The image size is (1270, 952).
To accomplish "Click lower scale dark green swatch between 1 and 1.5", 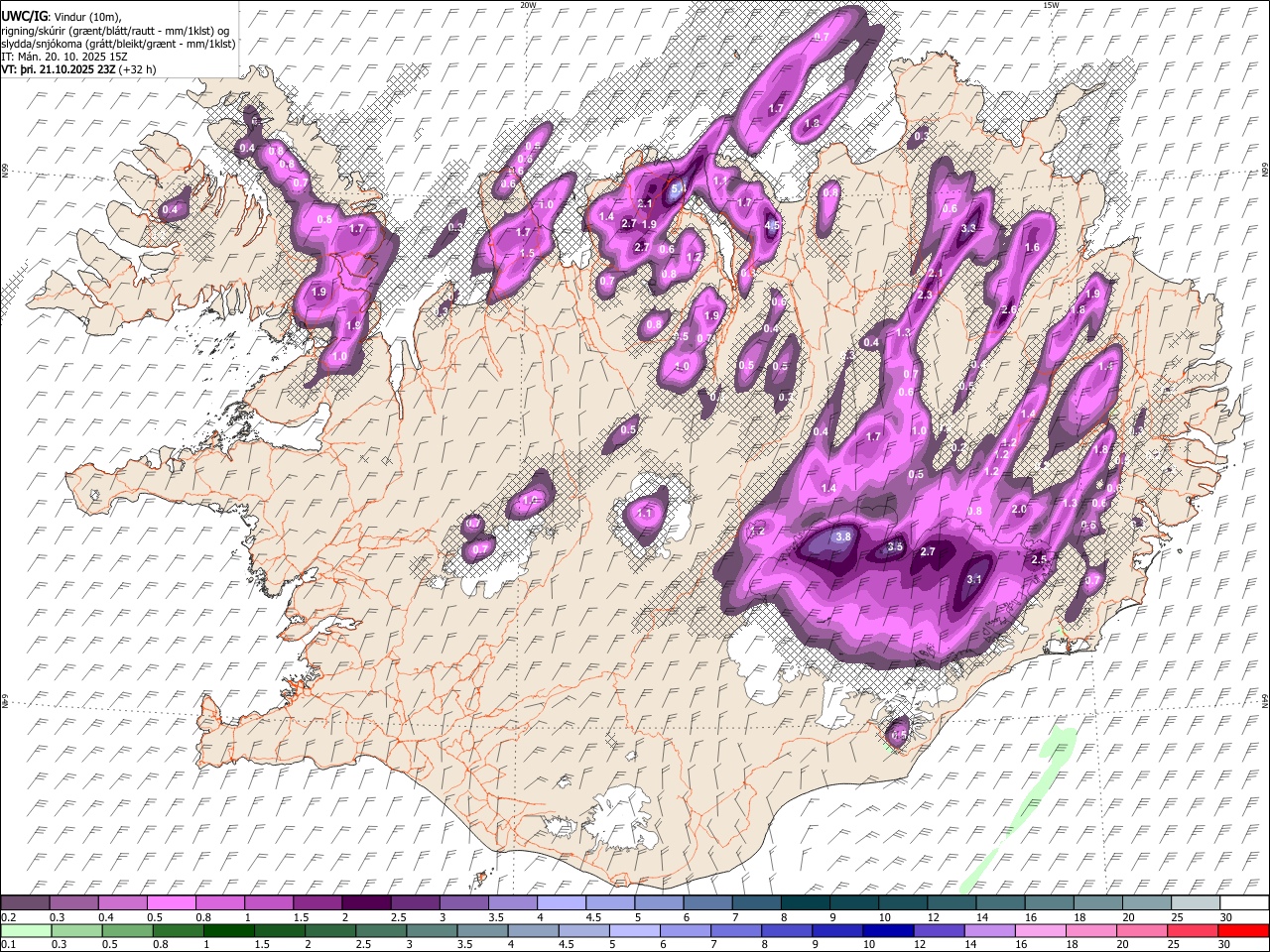I will pyautogui.click(x=230, y=930).
